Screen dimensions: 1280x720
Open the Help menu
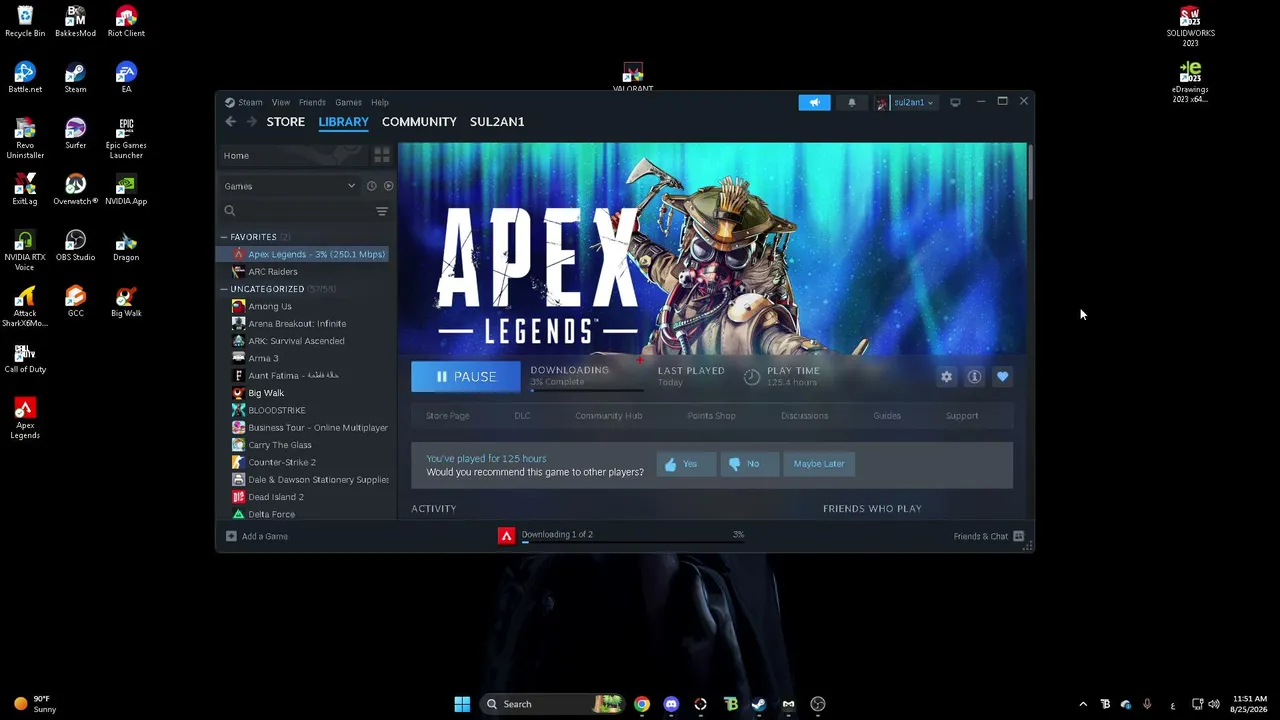click(380, 102)
